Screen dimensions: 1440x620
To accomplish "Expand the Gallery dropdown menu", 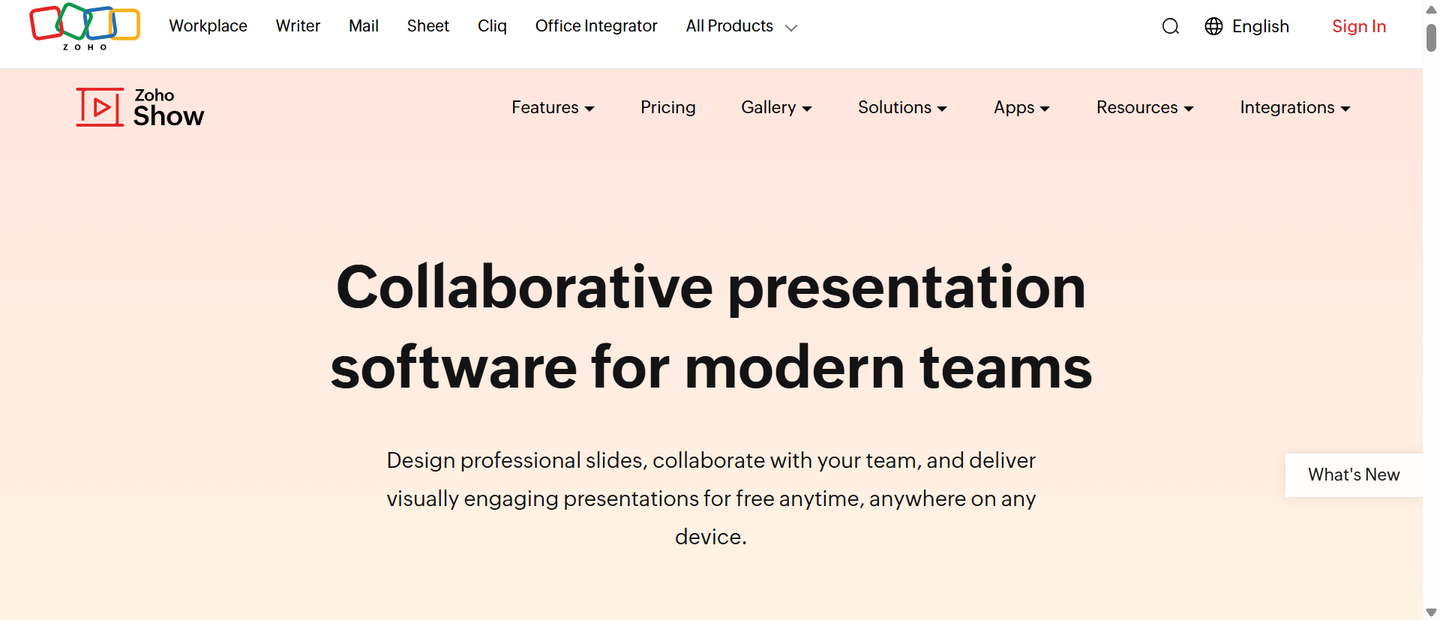I will click(776, 107).
